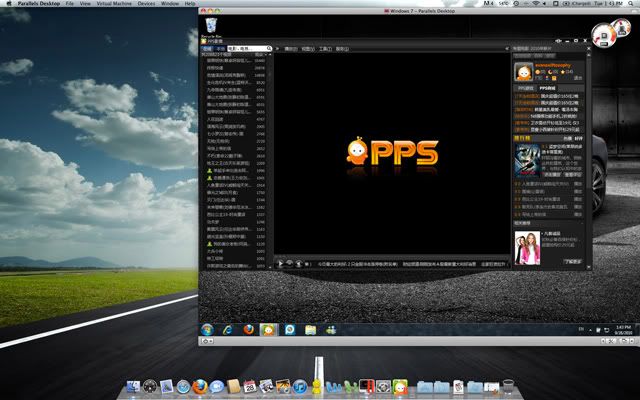Open Windows Explorer folder in taskbar
The image size is (640, 400).
310,329
